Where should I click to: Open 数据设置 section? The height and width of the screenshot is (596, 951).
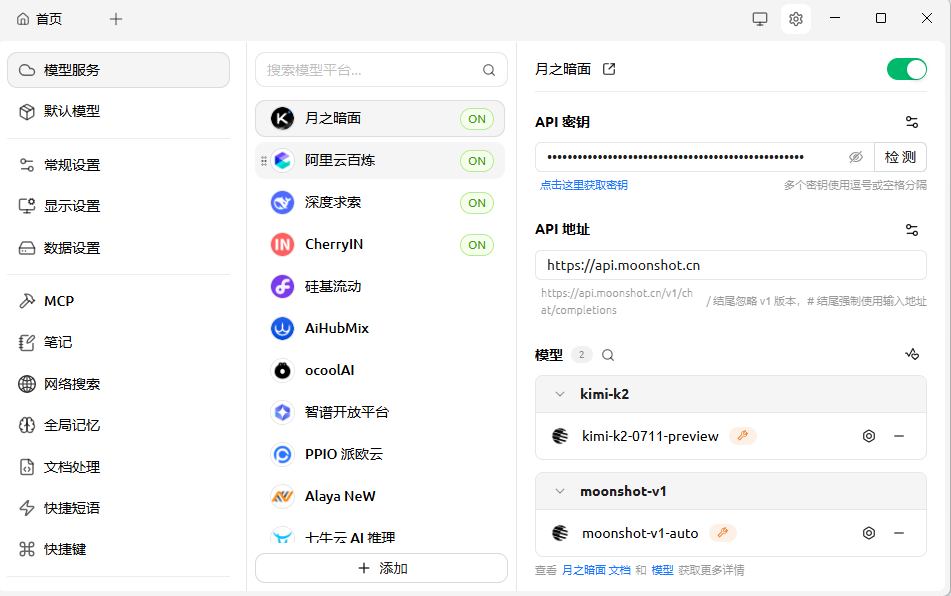pyautogui.click(x=118, y=248)
